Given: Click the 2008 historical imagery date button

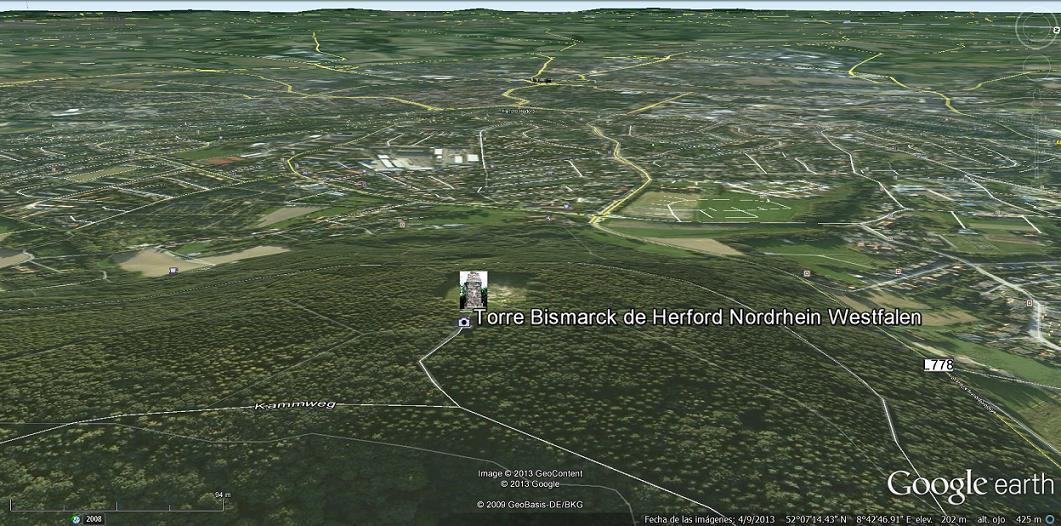Looking at the screenshot, I should (94, 519).
